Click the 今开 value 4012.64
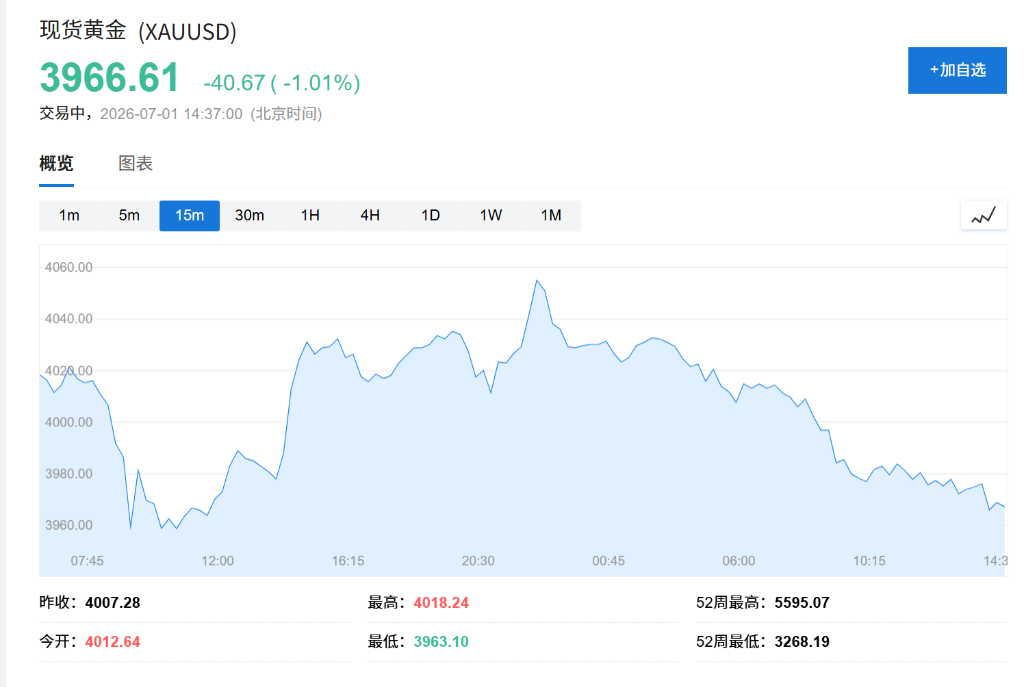This screenshot has height=687, width=1024. [112, 642]
